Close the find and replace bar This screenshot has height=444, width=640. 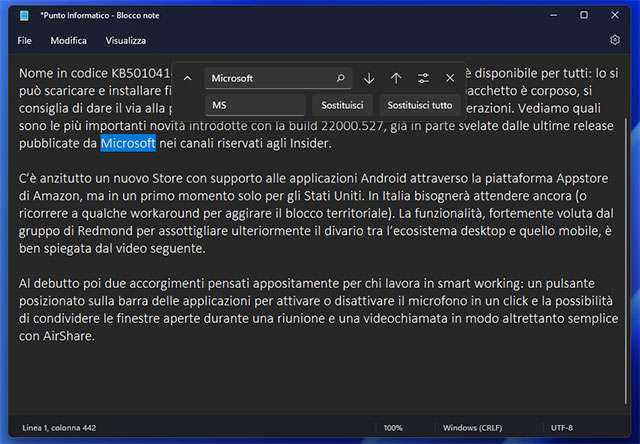pyautogui.click(x=450, y=78)
